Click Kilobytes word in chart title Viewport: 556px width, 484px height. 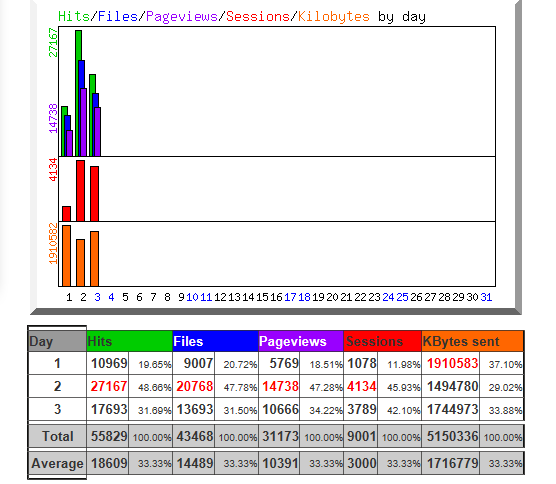point(334,17)
